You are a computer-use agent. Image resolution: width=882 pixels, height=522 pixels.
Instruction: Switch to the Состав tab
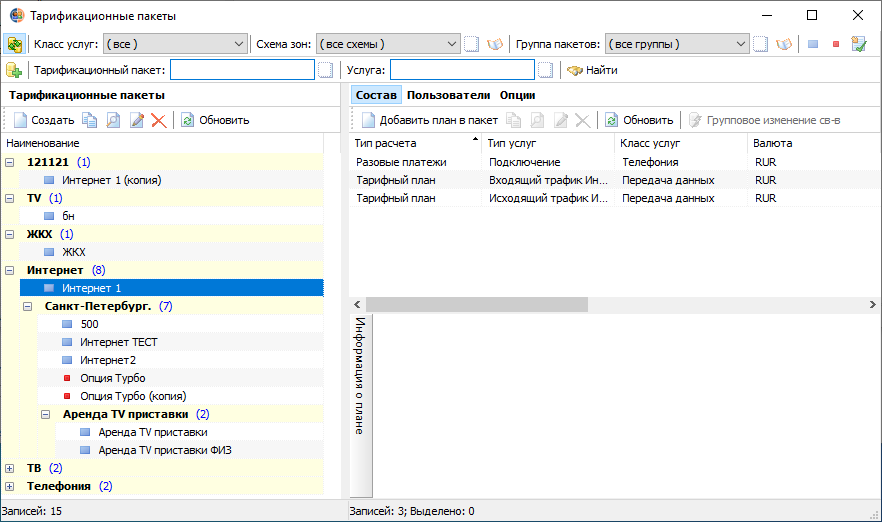376,95
